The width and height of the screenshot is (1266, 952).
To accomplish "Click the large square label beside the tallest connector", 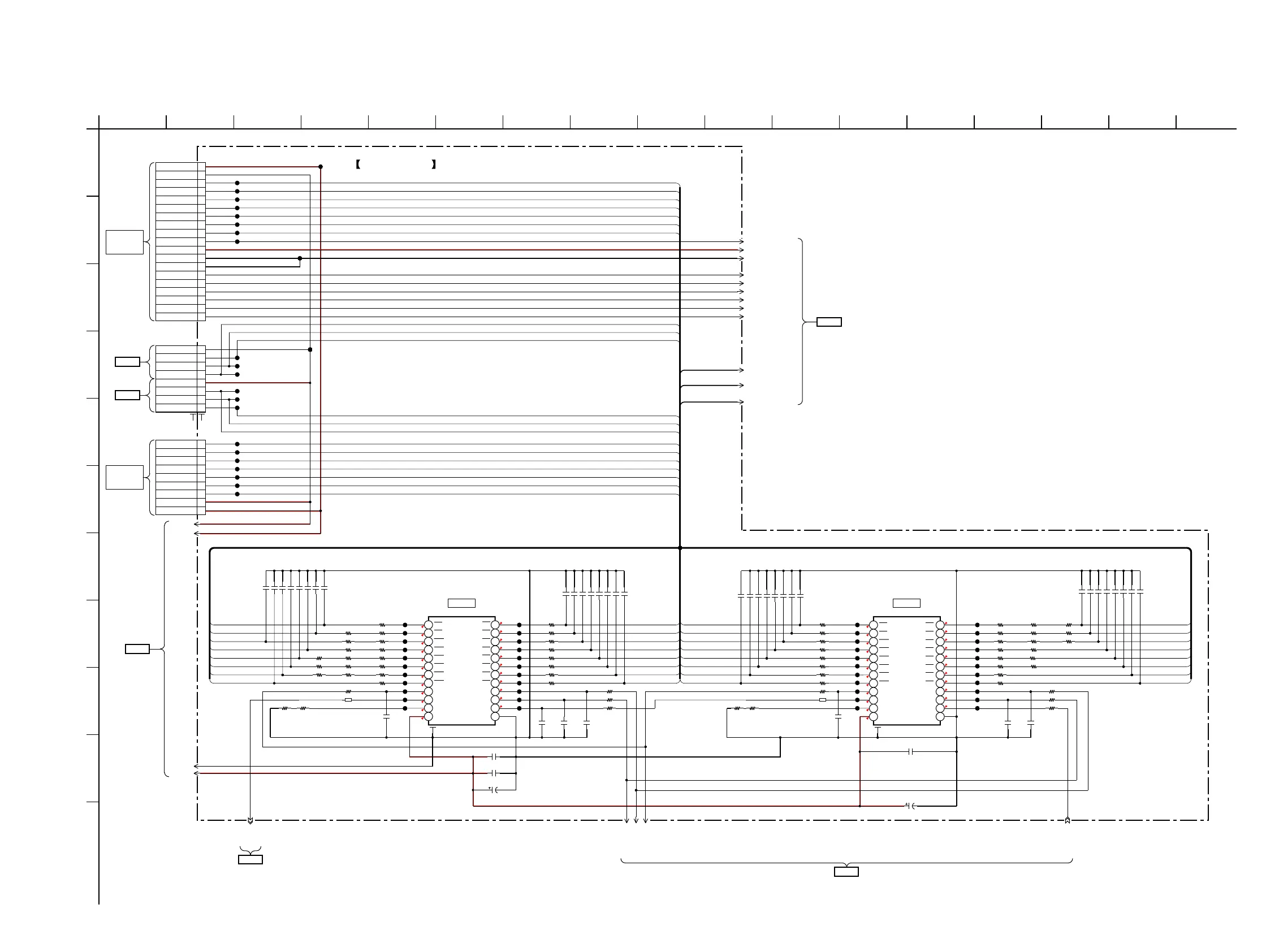I will pos(124,242).
